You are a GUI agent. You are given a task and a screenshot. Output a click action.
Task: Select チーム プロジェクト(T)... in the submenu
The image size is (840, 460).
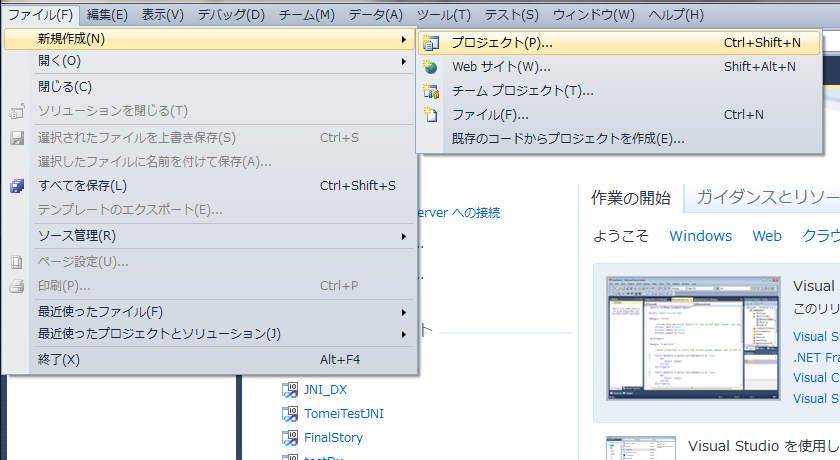619,91
